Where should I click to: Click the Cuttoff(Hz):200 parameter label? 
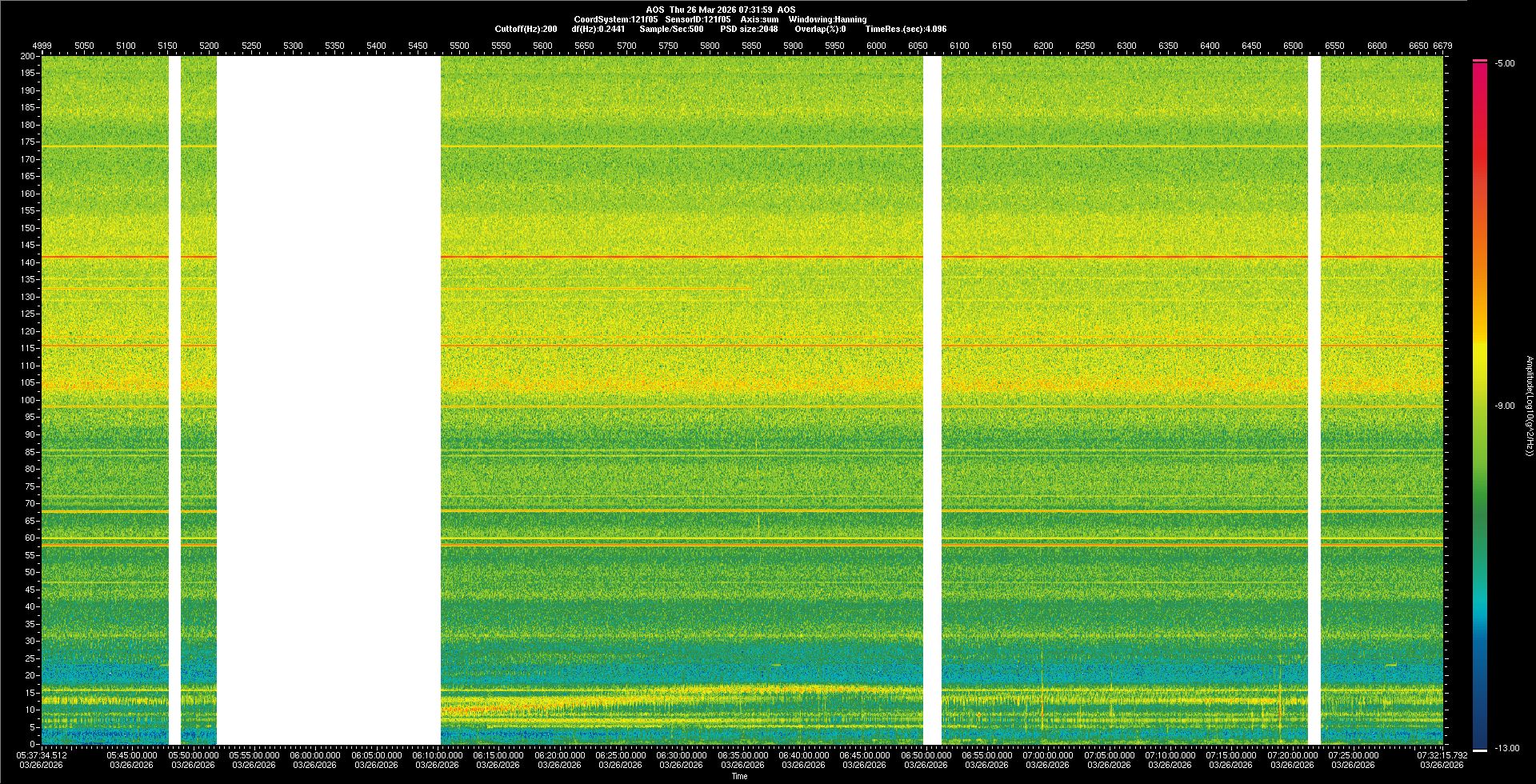pyautogui.click(x=526, y=29)
